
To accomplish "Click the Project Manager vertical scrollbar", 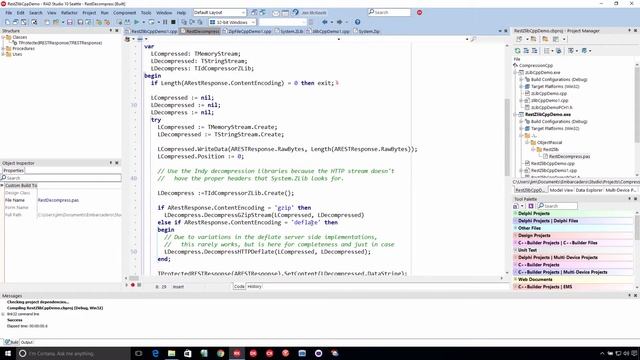I will pos(637,104).
